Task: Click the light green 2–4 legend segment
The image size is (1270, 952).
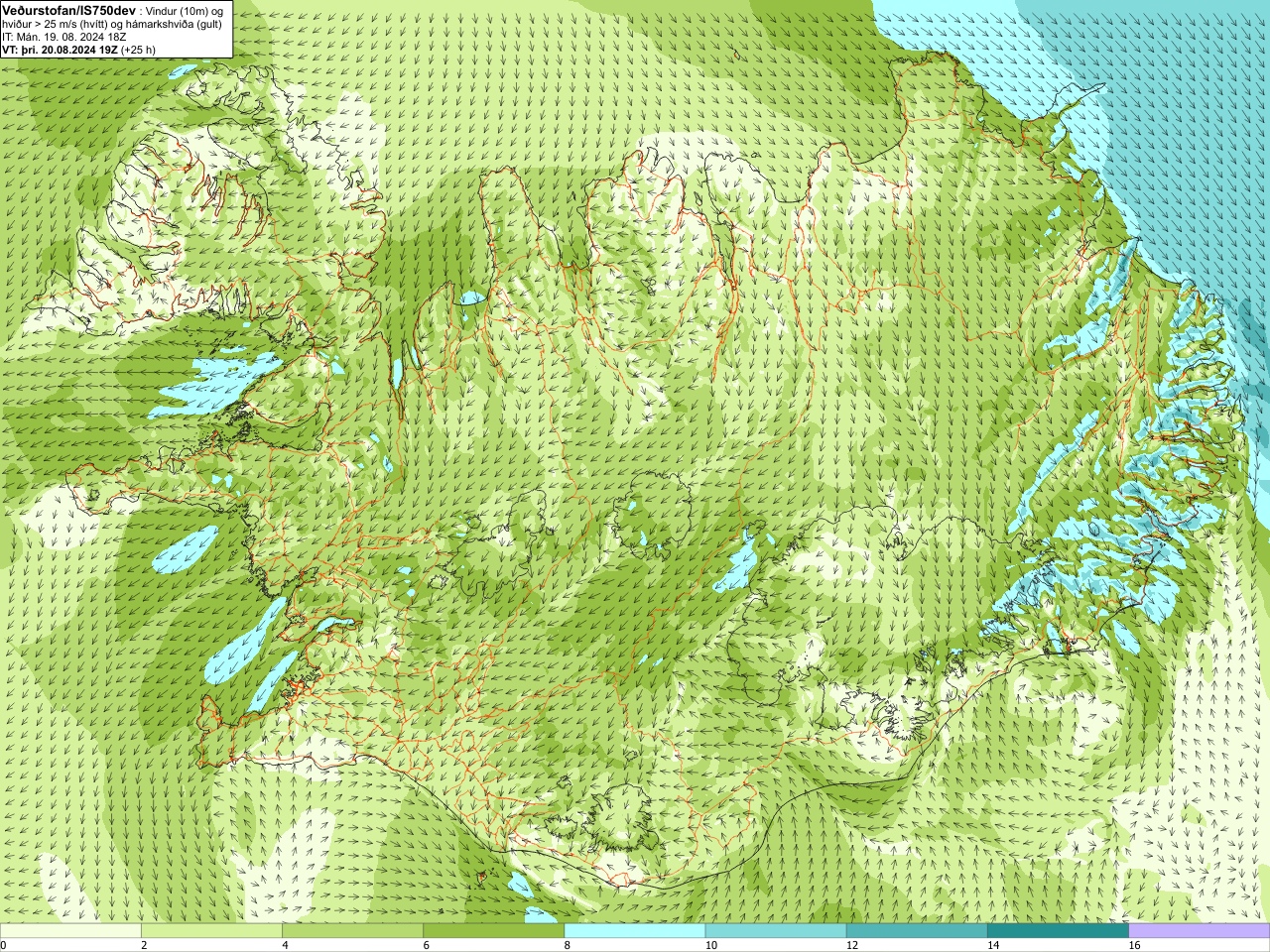Action: (x=211, y=931)
